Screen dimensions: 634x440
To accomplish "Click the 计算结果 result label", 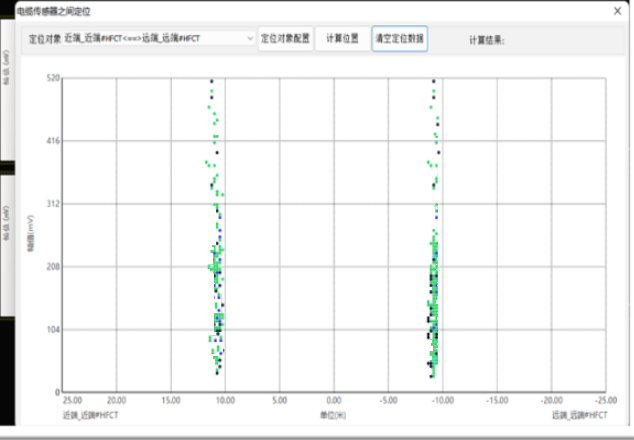I will coord(487,40).
